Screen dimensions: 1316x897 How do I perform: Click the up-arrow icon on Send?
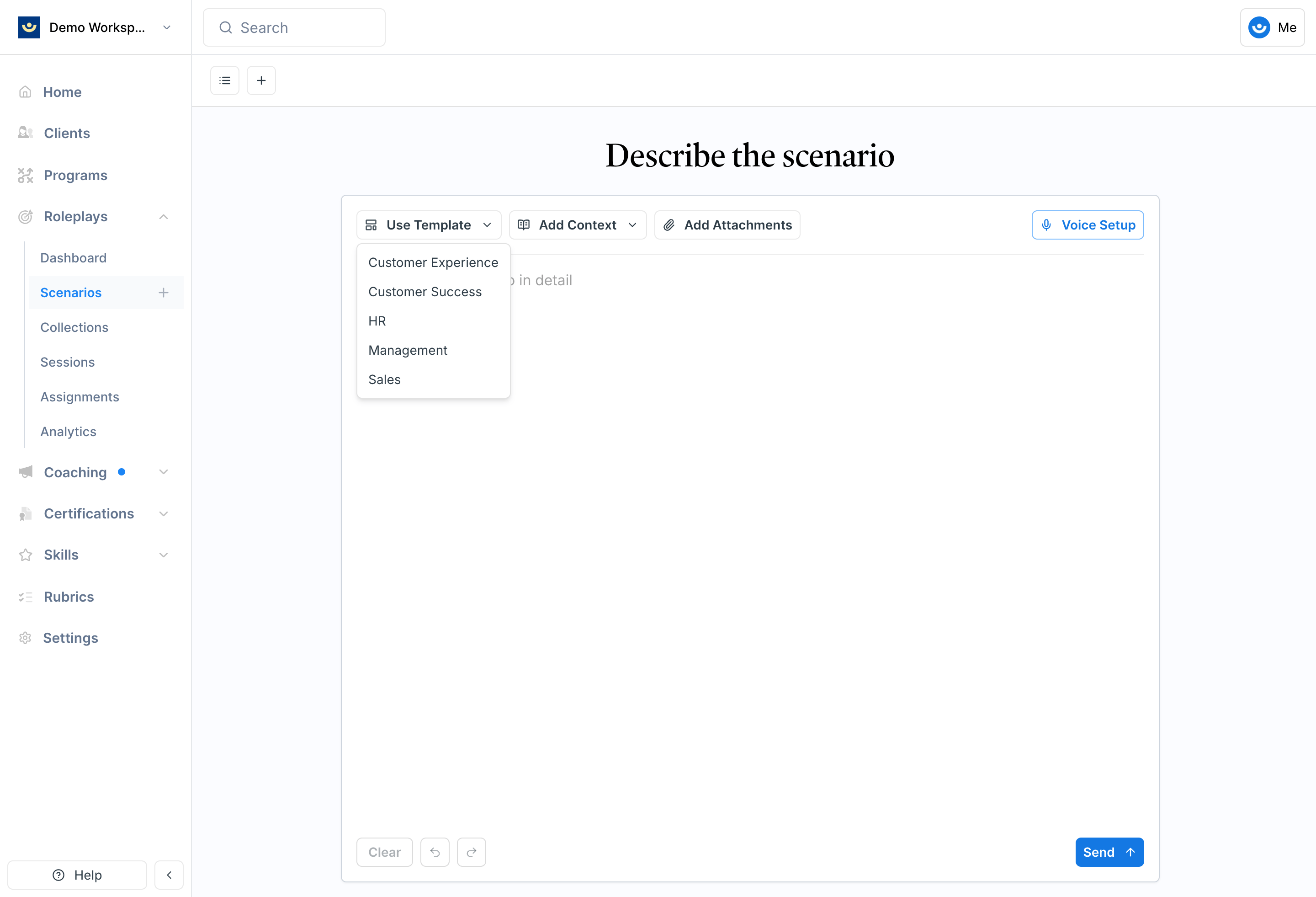pos(1130,852)
